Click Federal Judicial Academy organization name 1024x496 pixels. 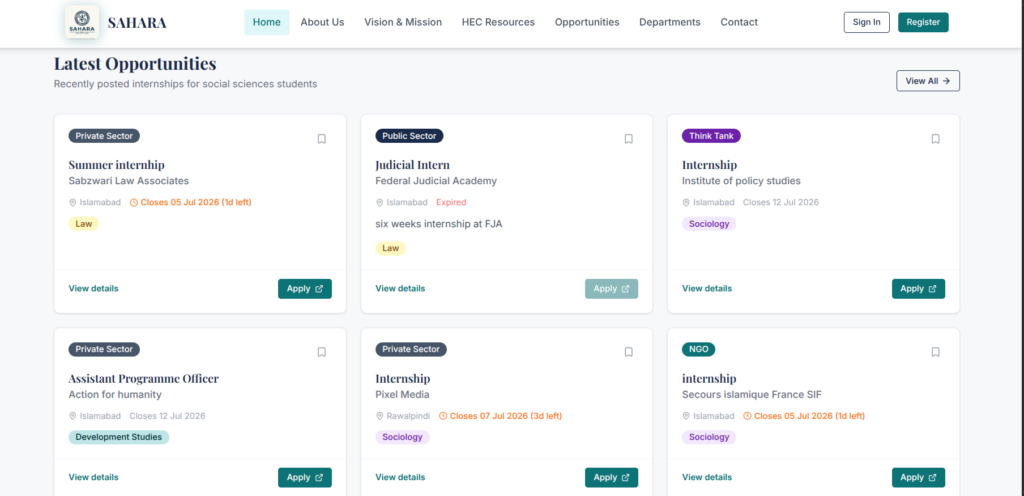(x=436, y=181)
